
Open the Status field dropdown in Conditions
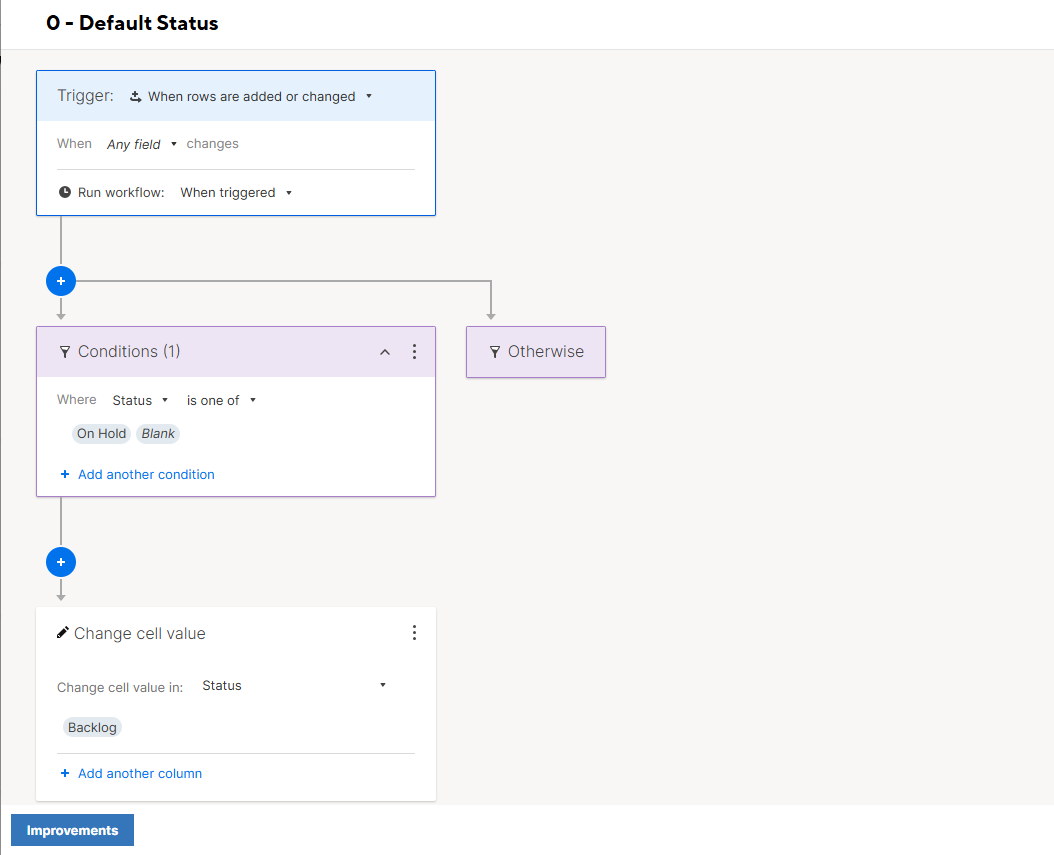tap(140, 400)
